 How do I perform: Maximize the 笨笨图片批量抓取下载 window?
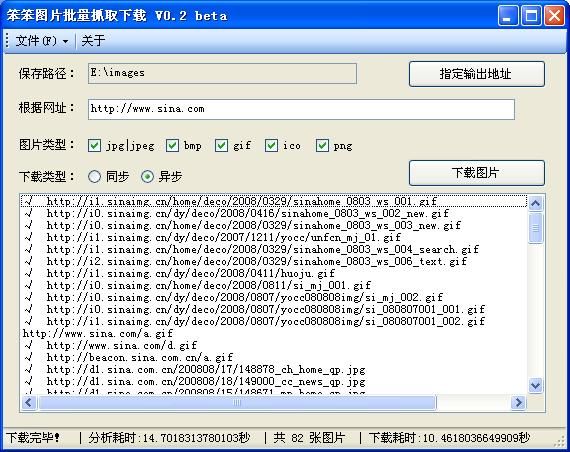pyautogui.click(x=531, y=16)
